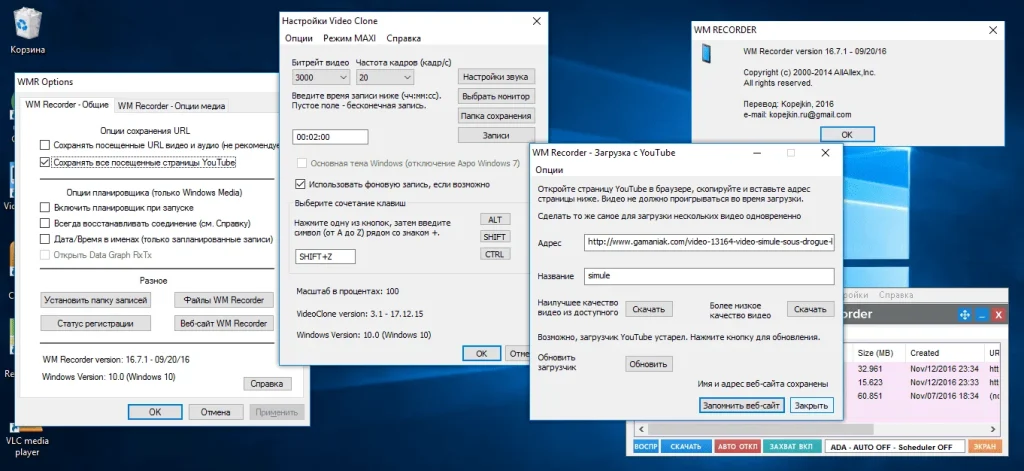
Task: Click the blue move-window icon in WM Recorder
Action: pos(963,315)
